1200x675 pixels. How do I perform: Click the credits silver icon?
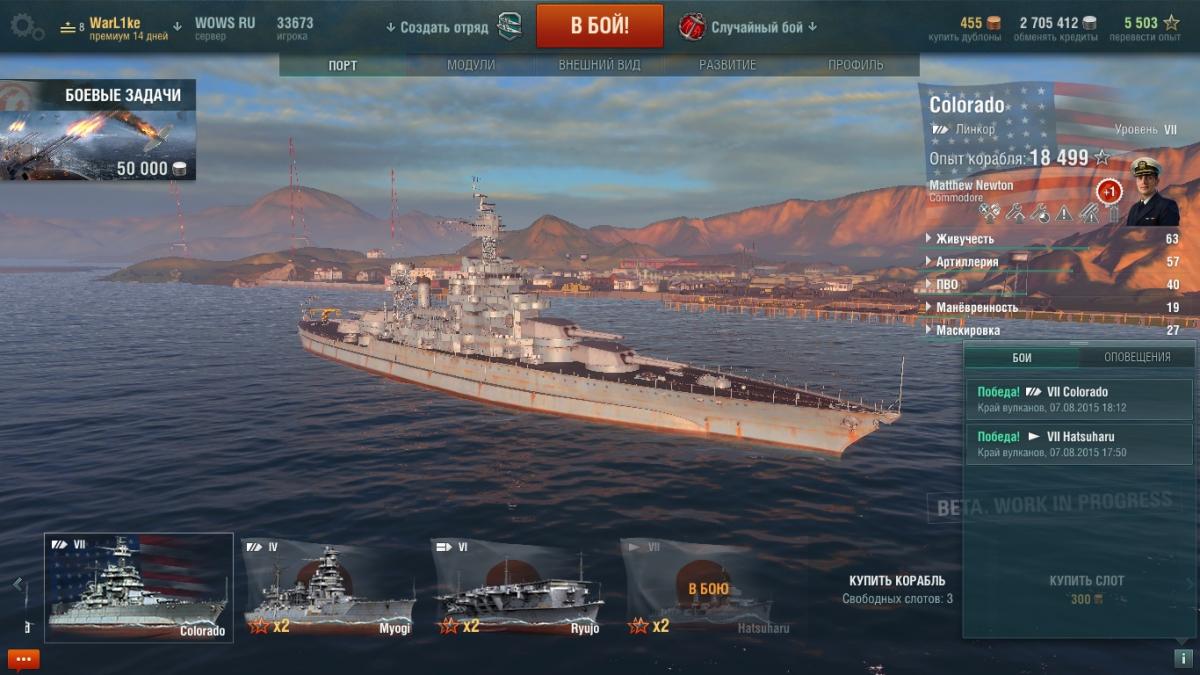pos(1089,23)
